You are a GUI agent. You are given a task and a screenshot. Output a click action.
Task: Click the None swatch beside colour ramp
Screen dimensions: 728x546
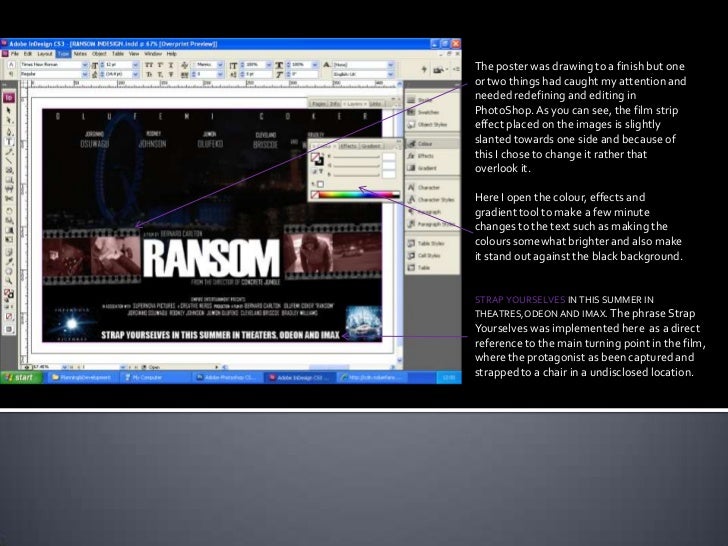pyautogui.click(x=315, y=195)
